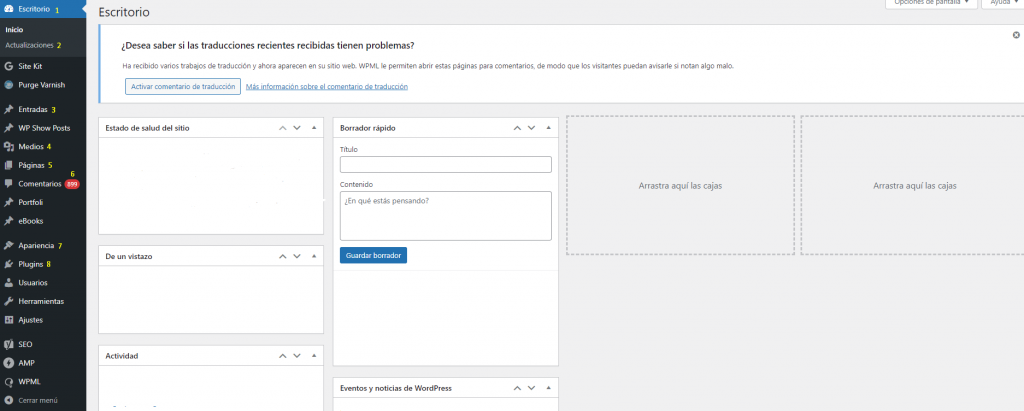Click the WP Show Posts pin icon

[x=8, y=128]
